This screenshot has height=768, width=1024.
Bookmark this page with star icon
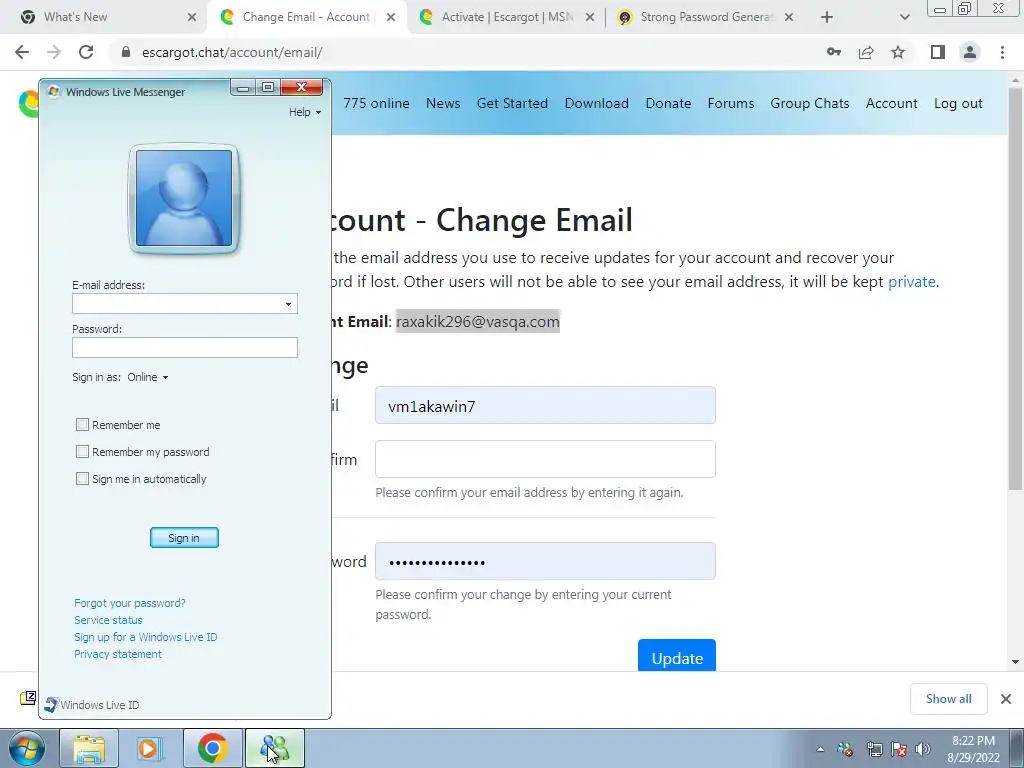[x=898, y=52]
